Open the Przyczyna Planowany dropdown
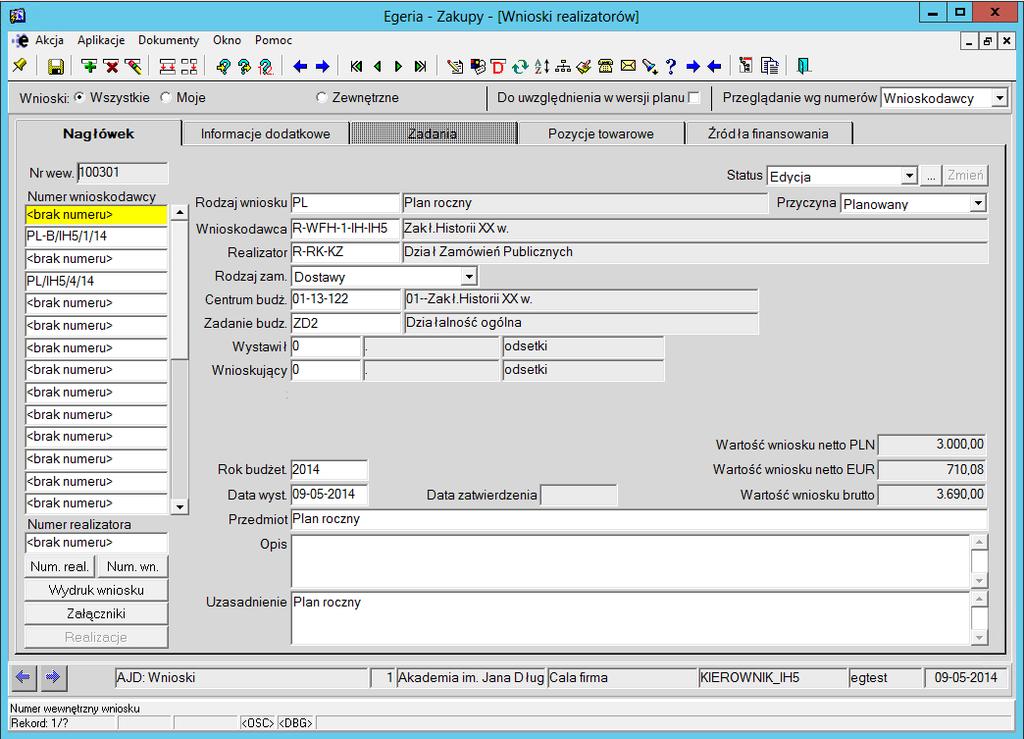The image size is (1024, 739). 978,203
